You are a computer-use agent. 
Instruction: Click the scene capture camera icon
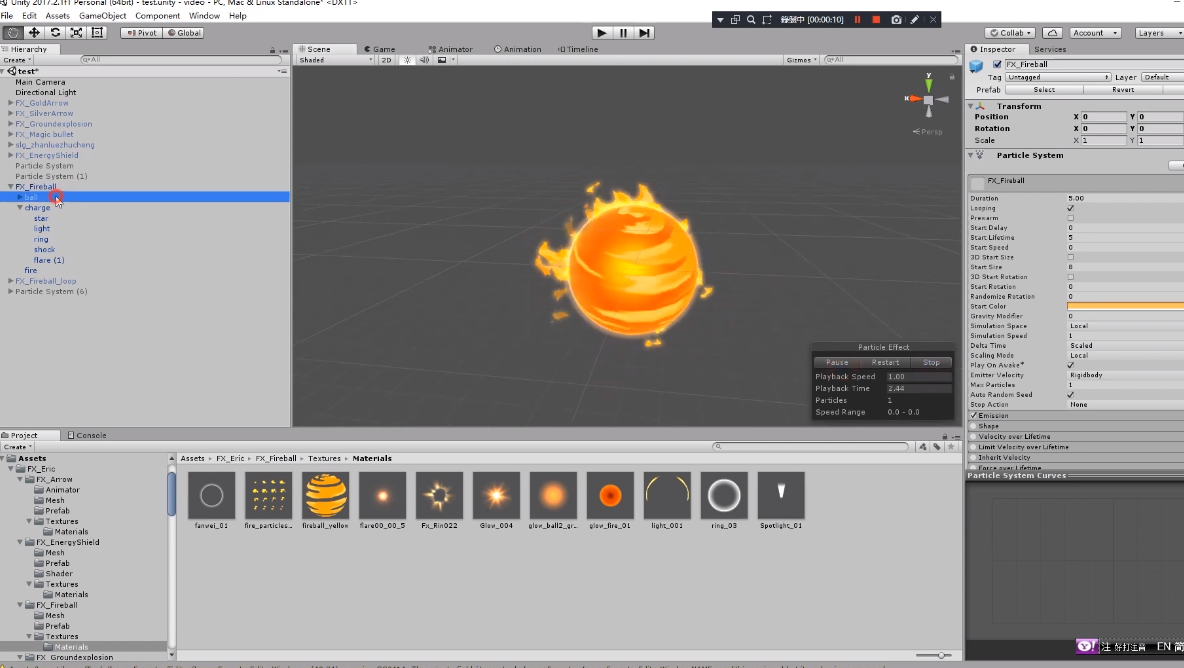click(x=896, y=19)
